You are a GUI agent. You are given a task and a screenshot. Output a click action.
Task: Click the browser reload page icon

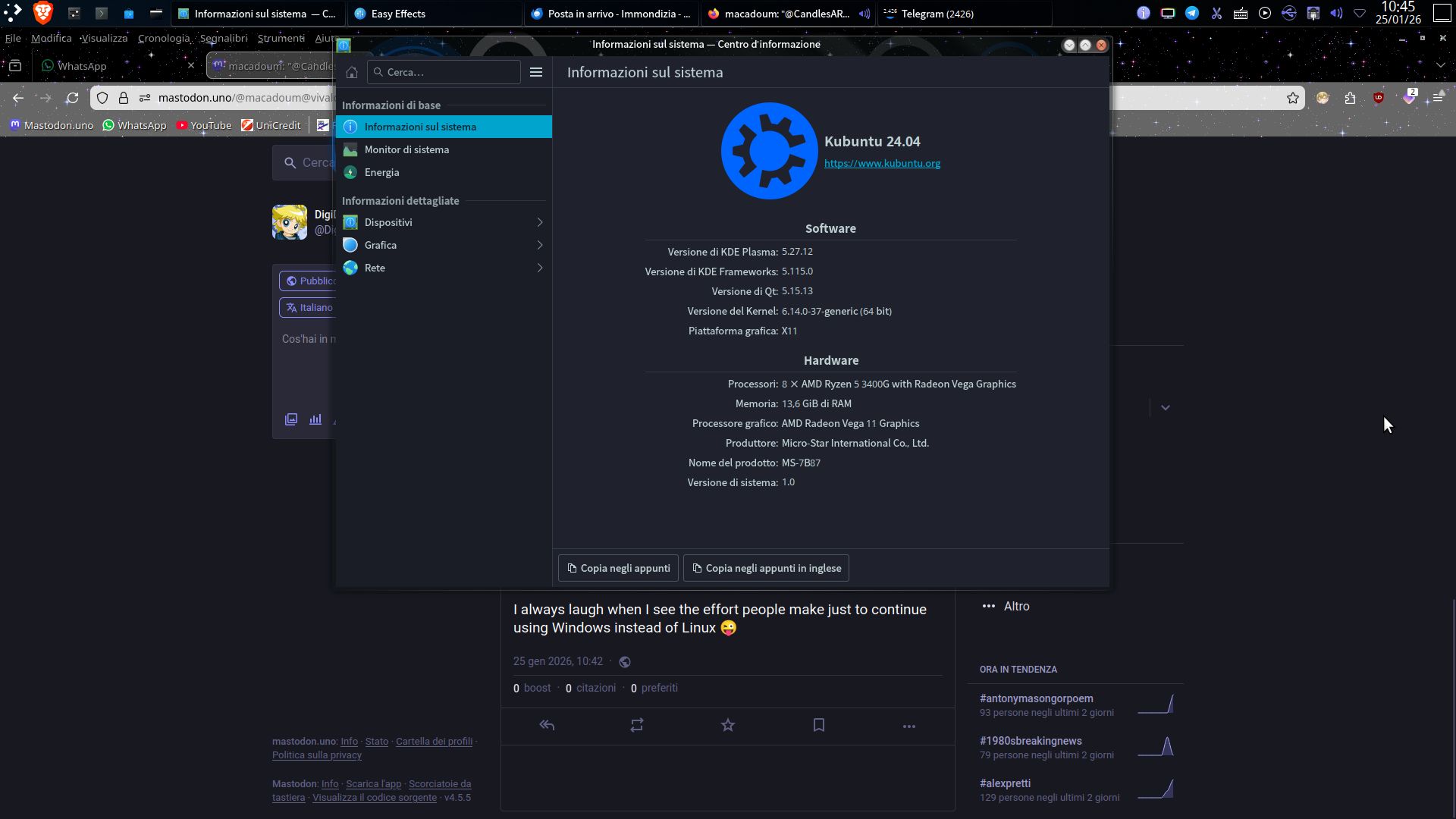point(72,98)
